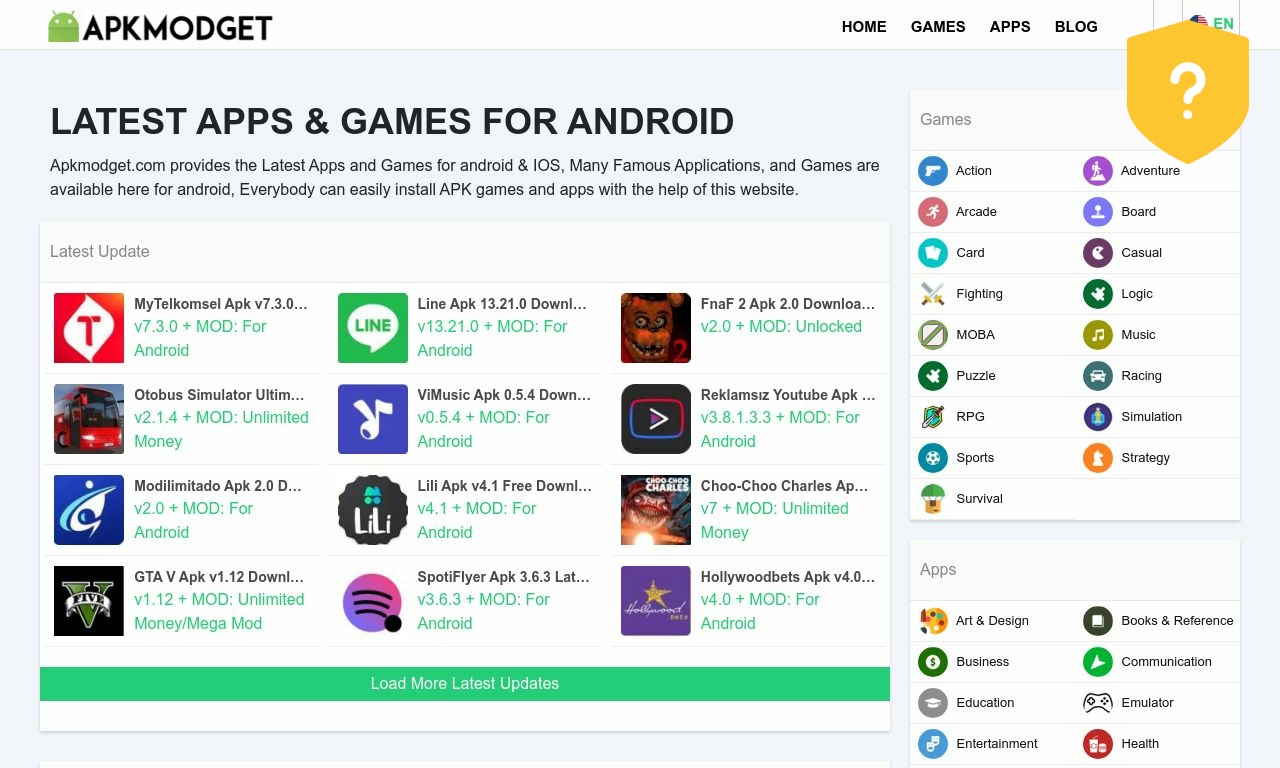This screenshot has width=1280, height=768.
Task: Open Line Apk 13.21.0 download link
Action: 503,304
